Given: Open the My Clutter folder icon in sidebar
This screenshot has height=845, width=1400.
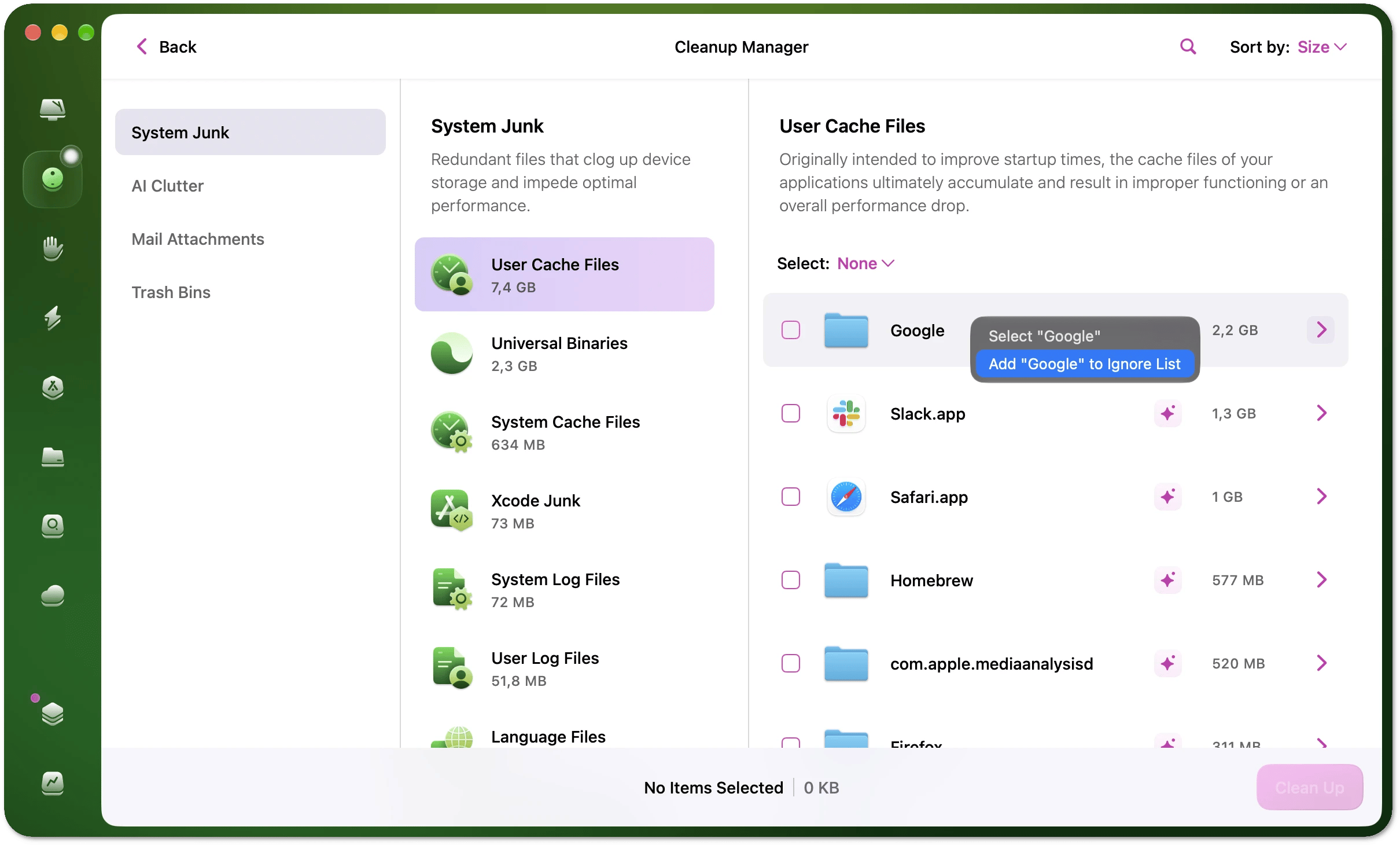Looking at the screenshot, I should point(53,457).
